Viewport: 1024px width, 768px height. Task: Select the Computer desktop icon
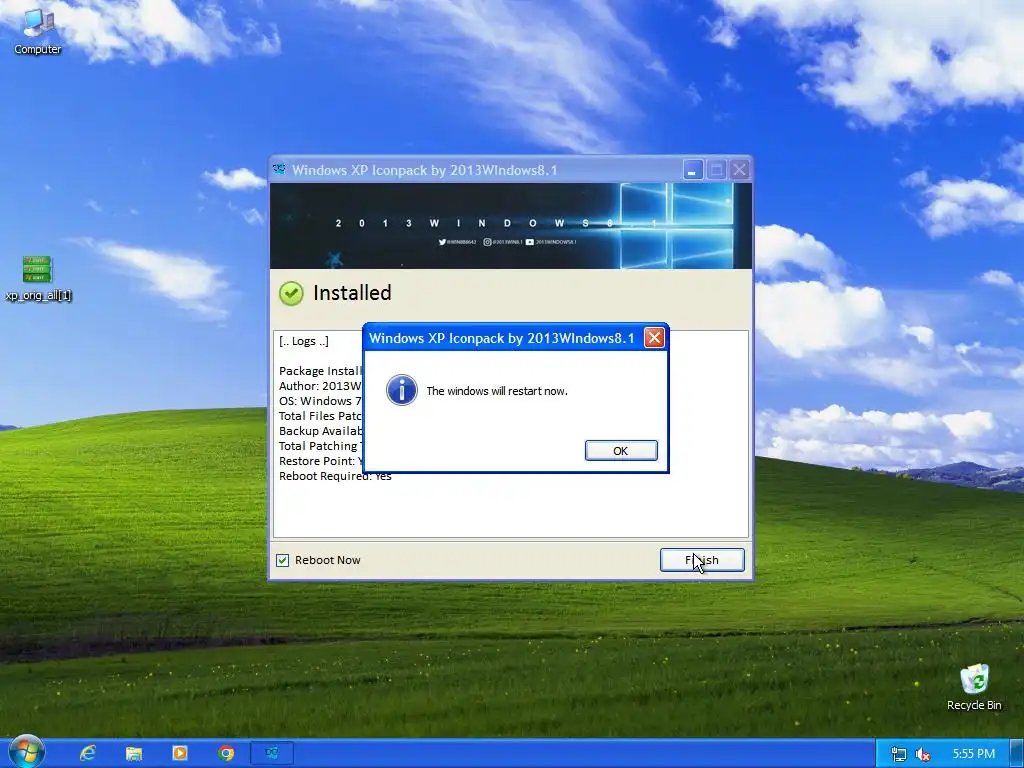click(x=38, y=31)
